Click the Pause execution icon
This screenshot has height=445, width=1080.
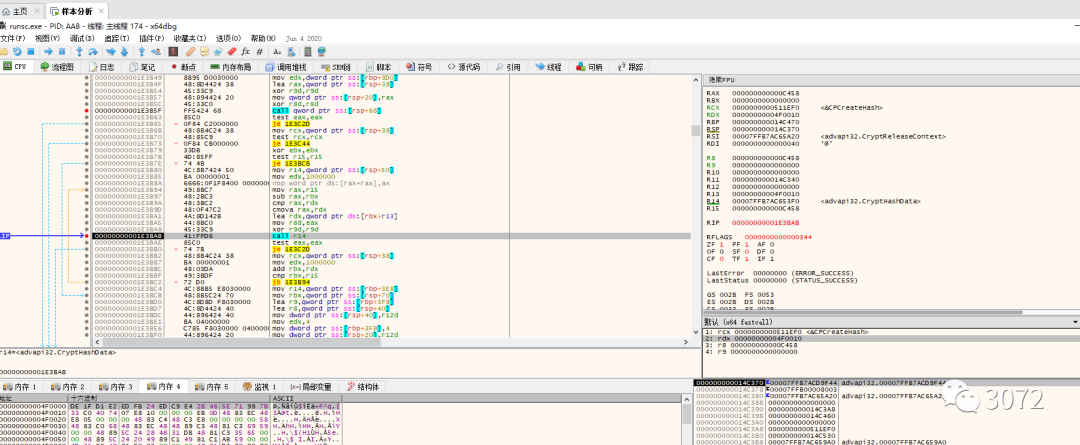(62, 52)
